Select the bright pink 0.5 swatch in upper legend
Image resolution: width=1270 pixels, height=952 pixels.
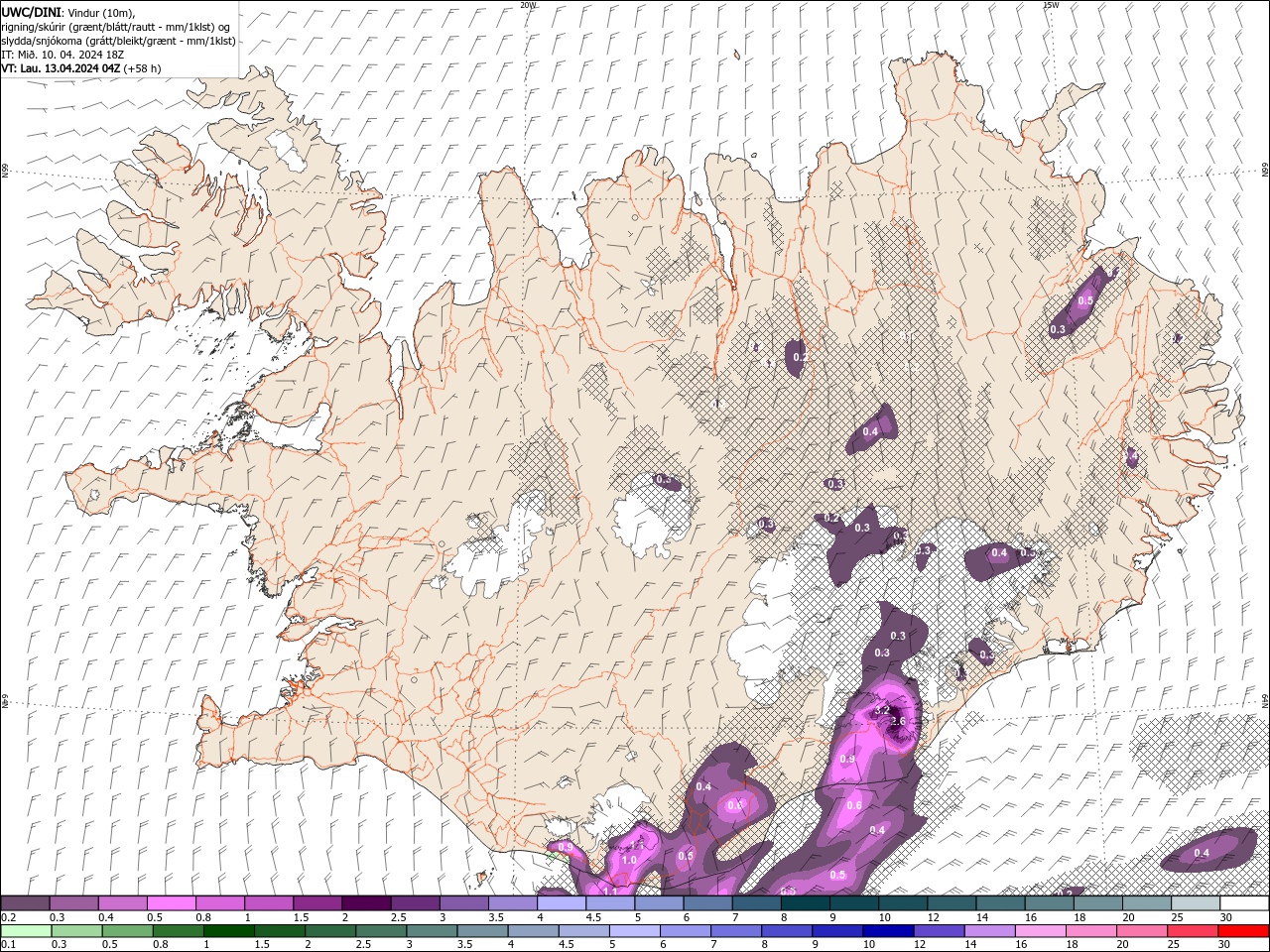pos(171,903)
